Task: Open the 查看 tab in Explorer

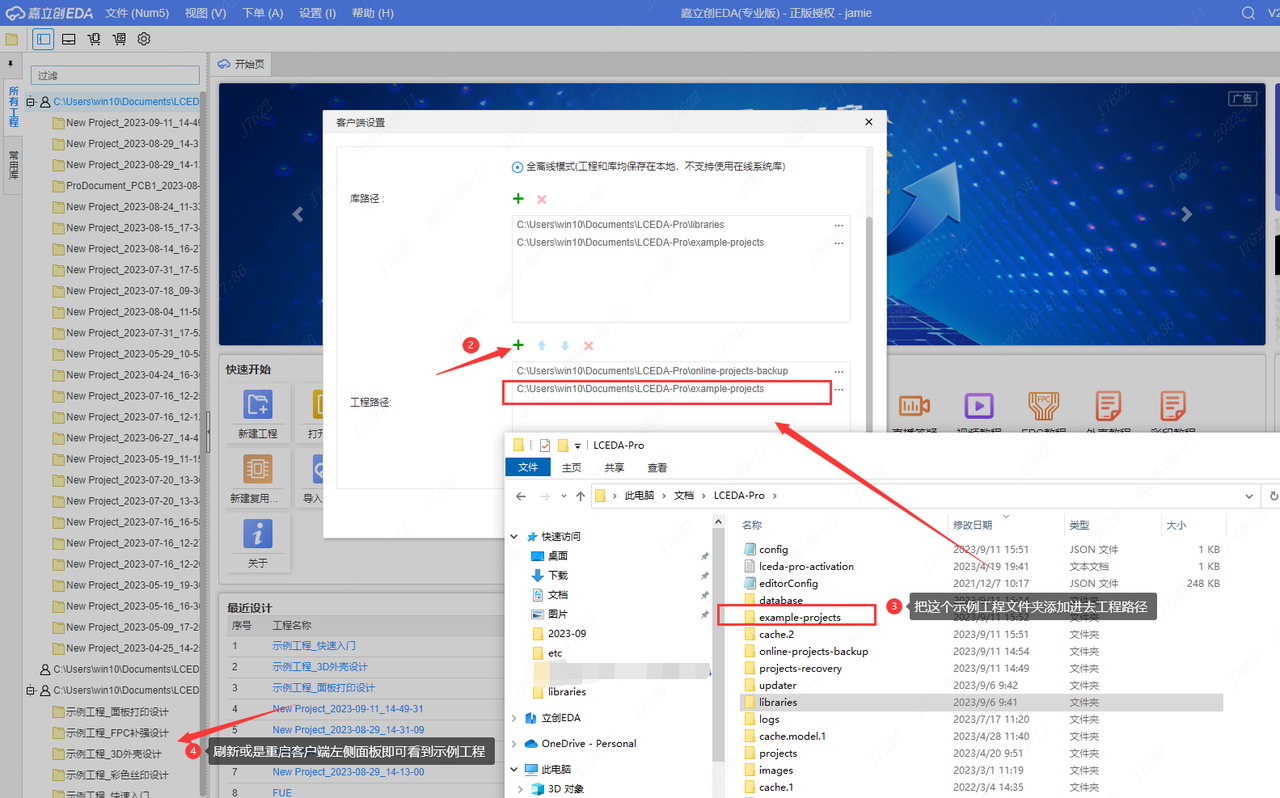Action: pos(657,467)
